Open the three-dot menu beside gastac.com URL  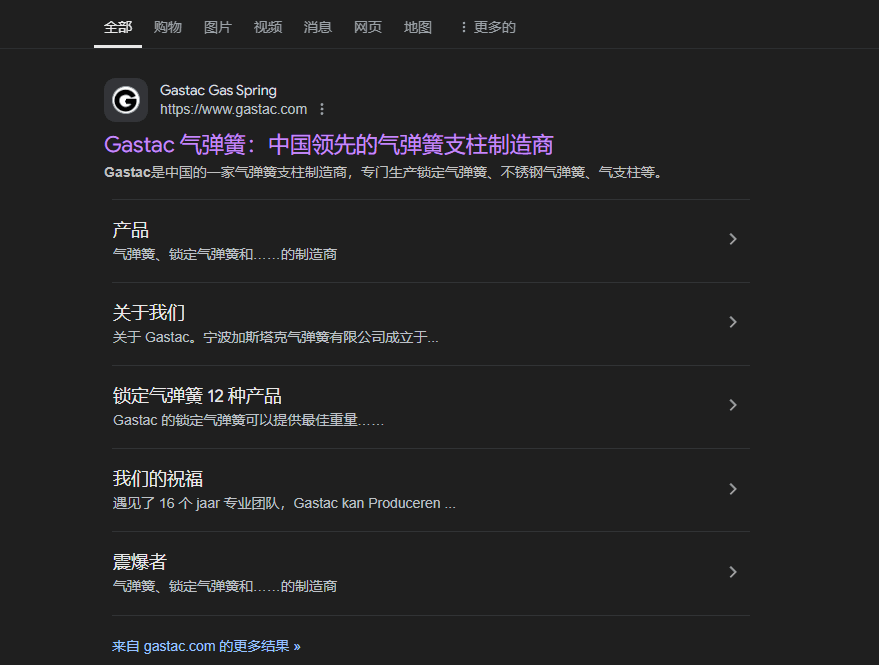point(322,109)
